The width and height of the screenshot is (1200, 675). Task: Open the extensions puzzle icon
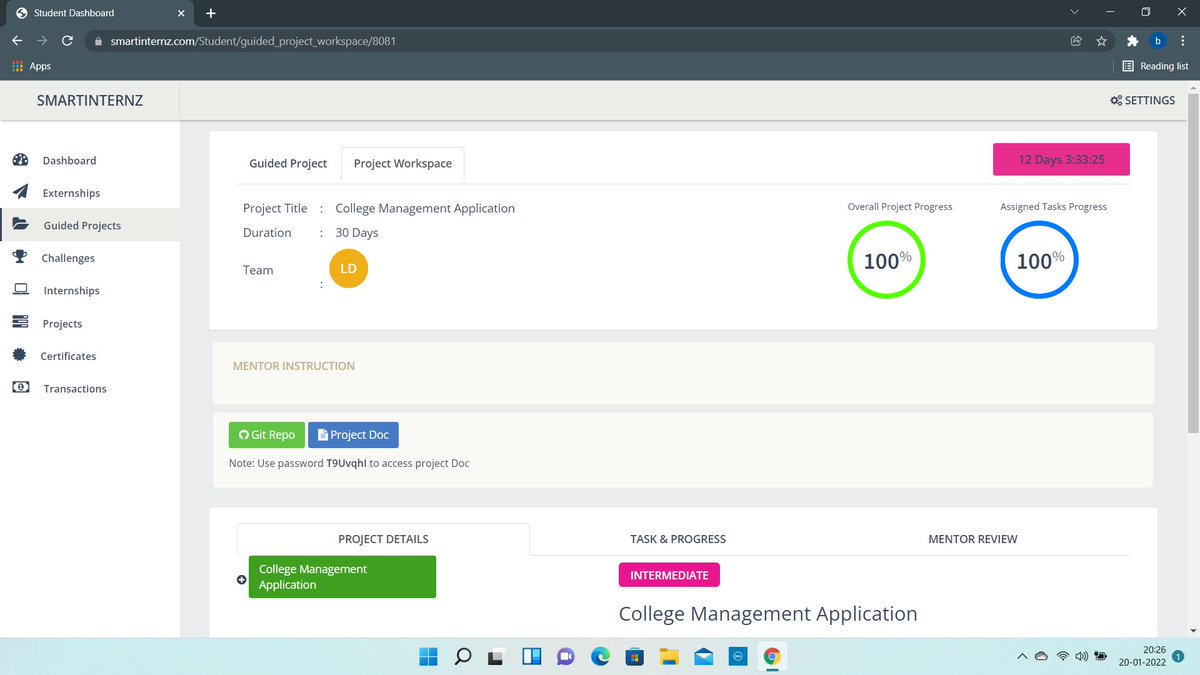tap(1132, 41)
